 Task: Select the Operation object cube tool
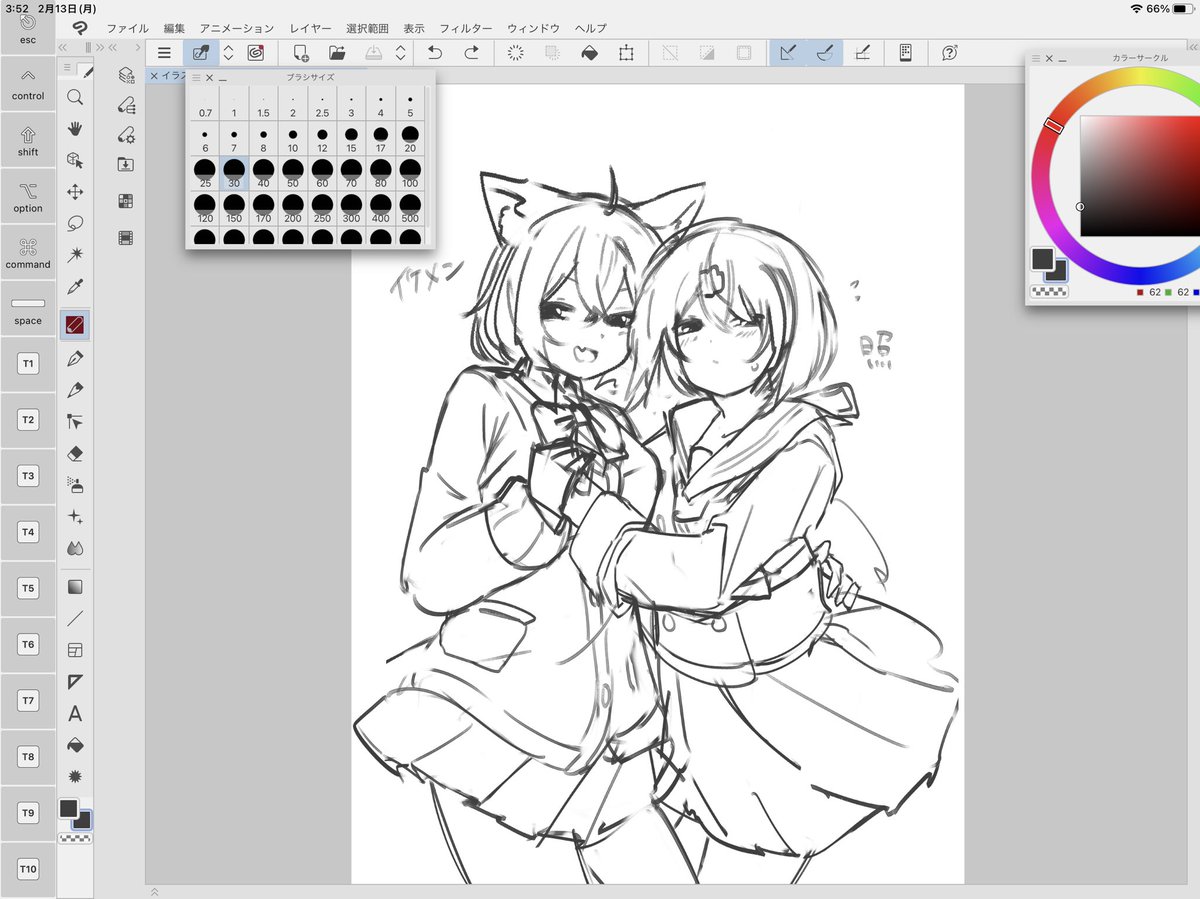click(75, 160)
